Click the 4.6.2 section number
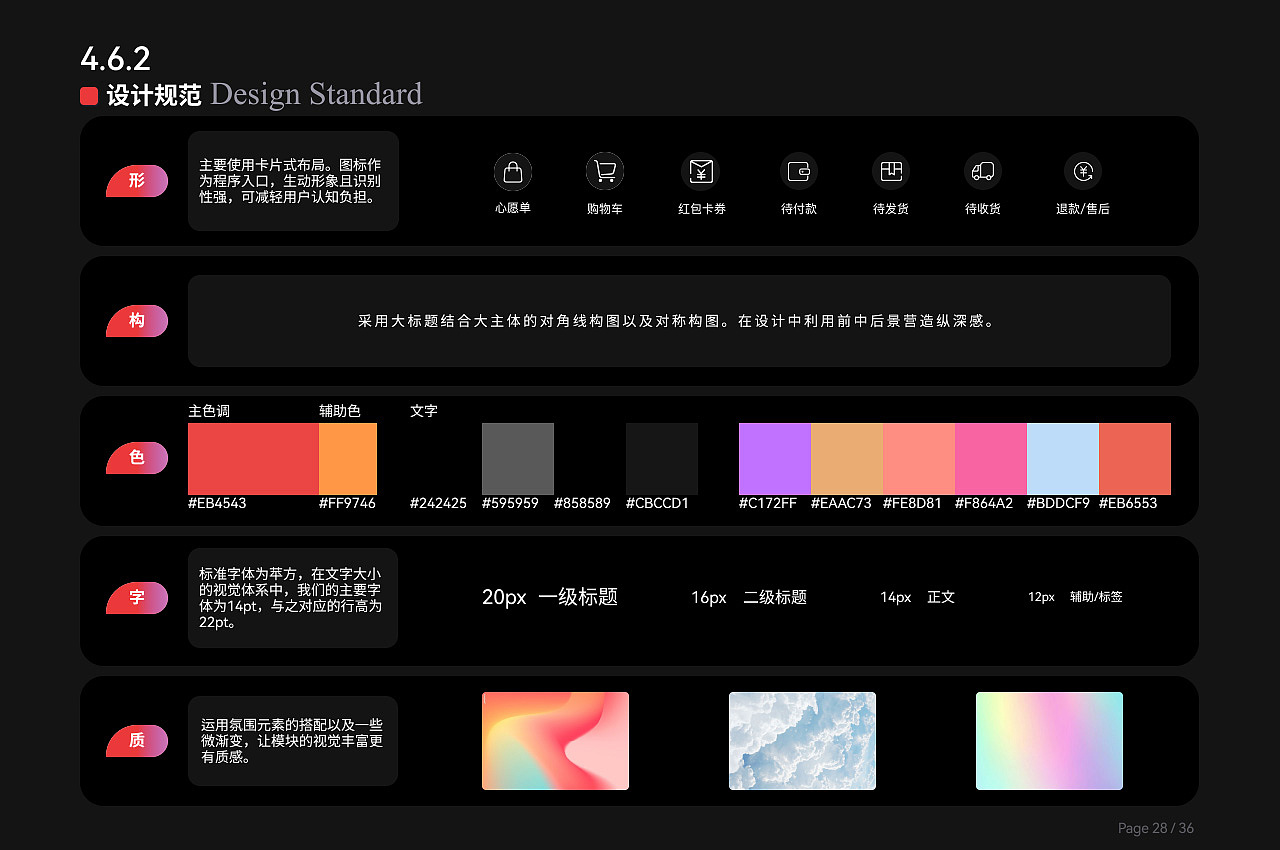Image resolution: width=1280 pixels, height=850 pixels. 115,59
